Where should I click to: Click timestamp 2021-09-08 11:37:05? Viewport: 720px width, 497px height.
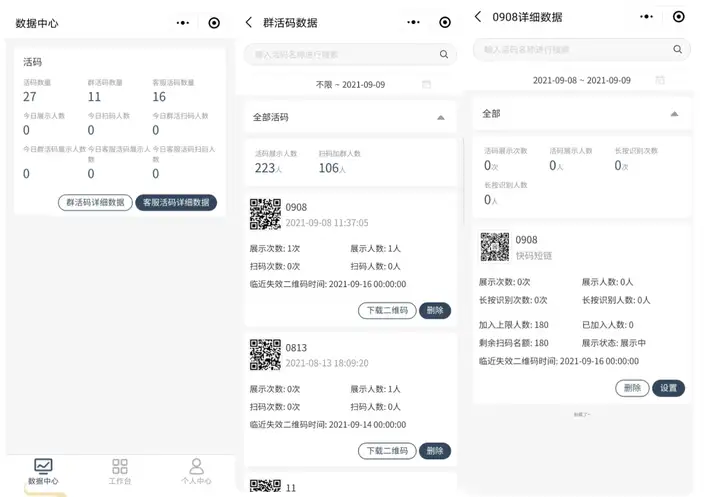(327, 223)
